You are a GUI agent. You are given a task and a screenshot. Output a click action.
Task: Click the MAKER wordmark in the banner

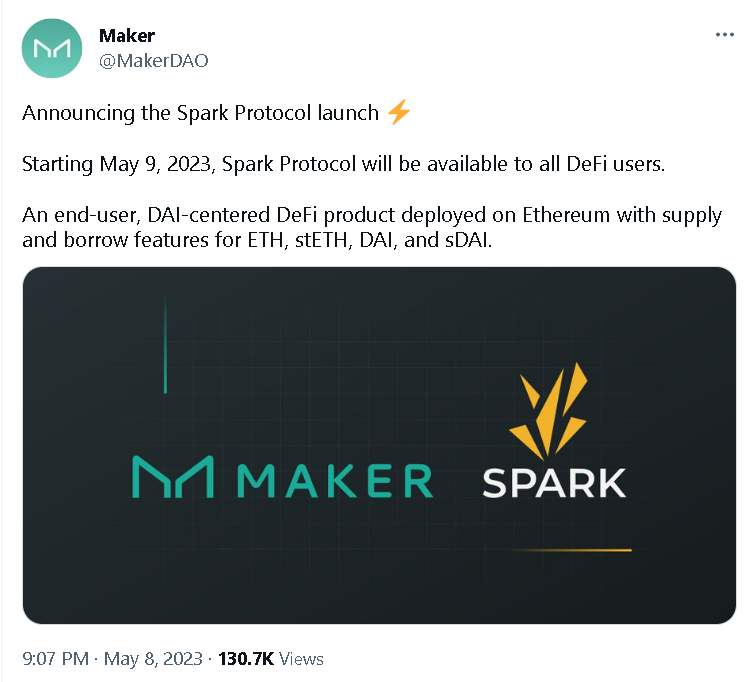click(335, 480)
